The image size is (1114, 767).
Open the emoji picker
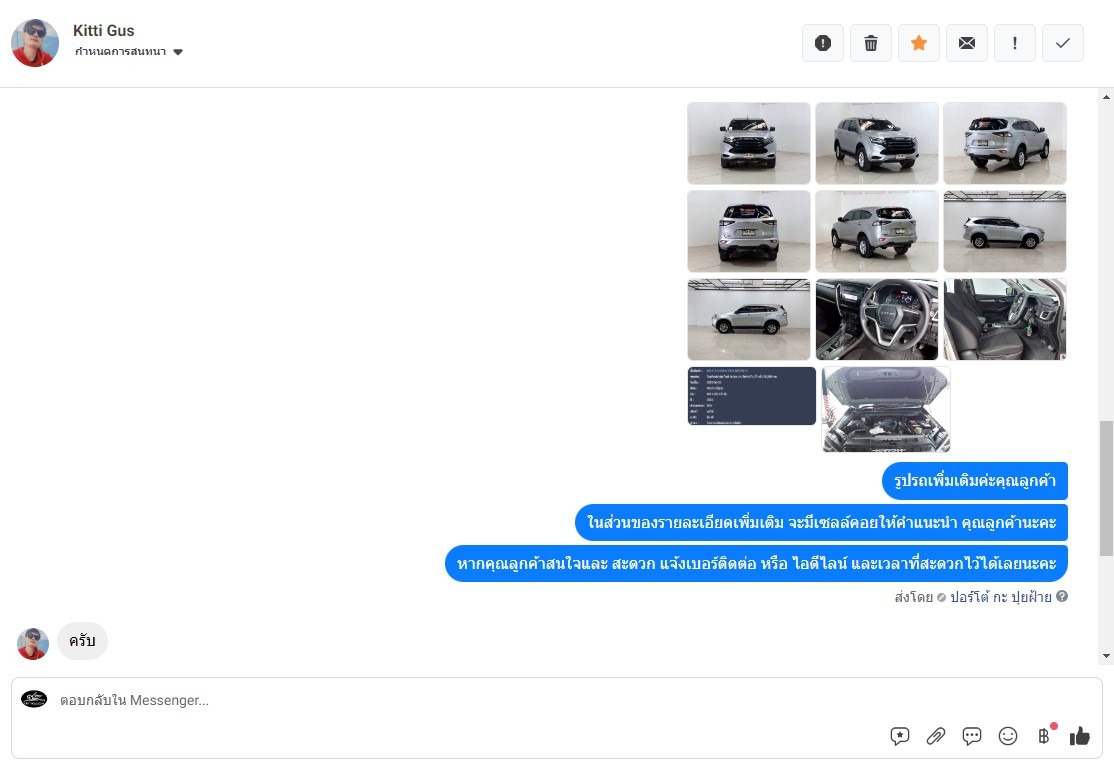[1007, 736]
